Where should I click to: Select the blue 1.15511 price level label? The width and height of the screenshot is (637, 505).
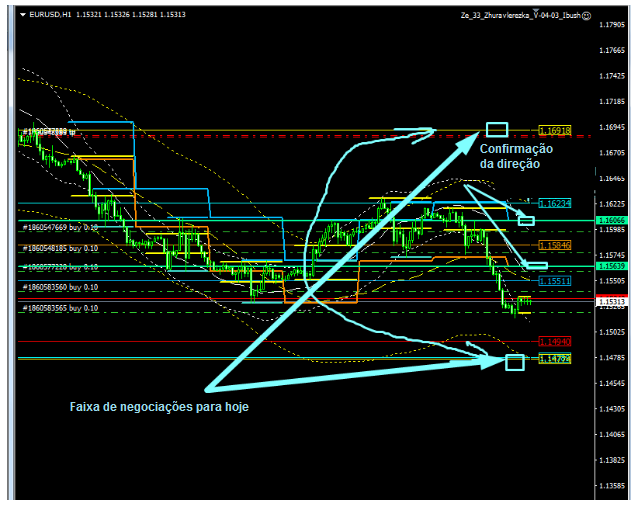click(x=555, y=281)
